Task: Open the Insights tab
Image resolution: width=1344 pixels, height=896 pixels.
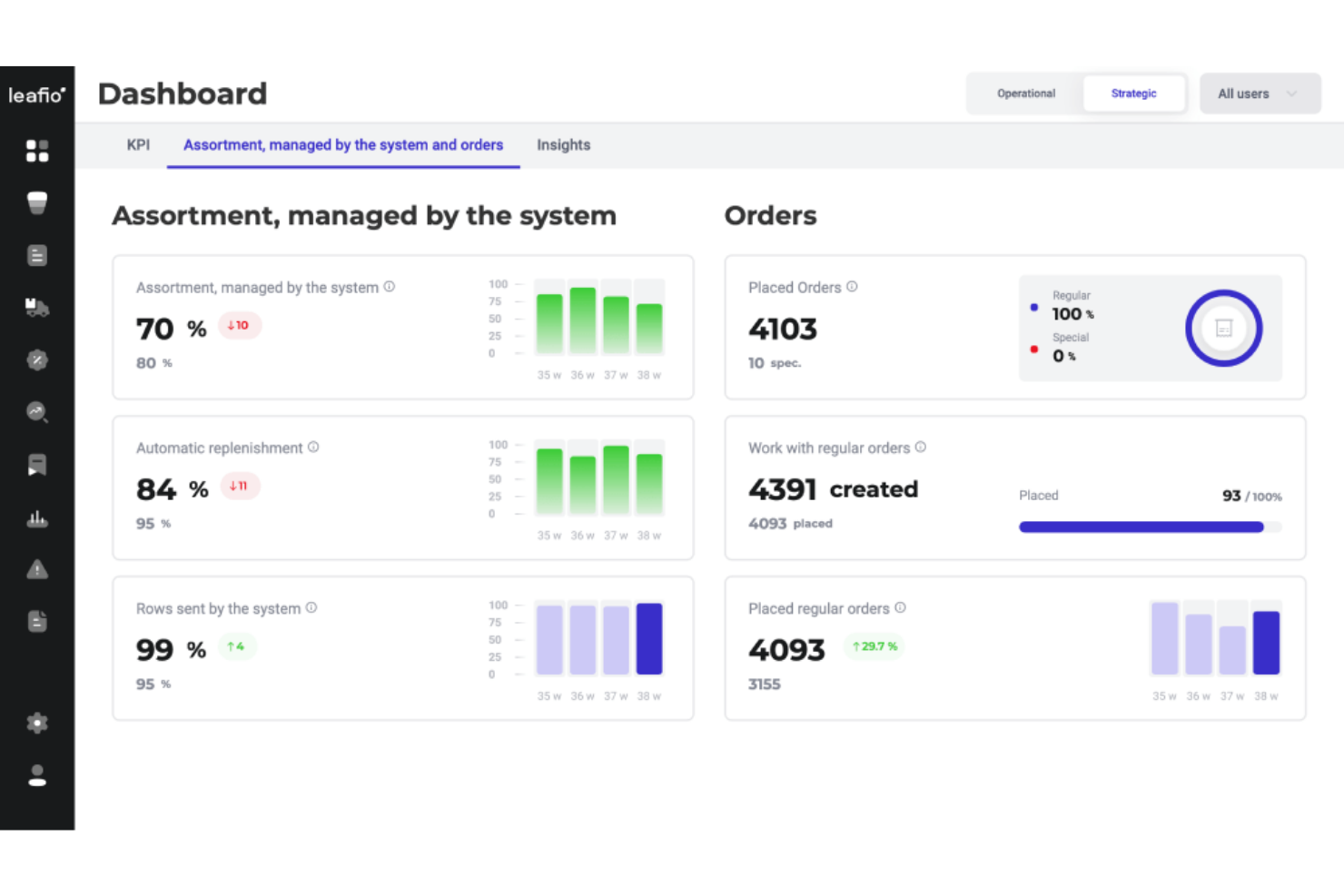Action: [x=563, y=145]
